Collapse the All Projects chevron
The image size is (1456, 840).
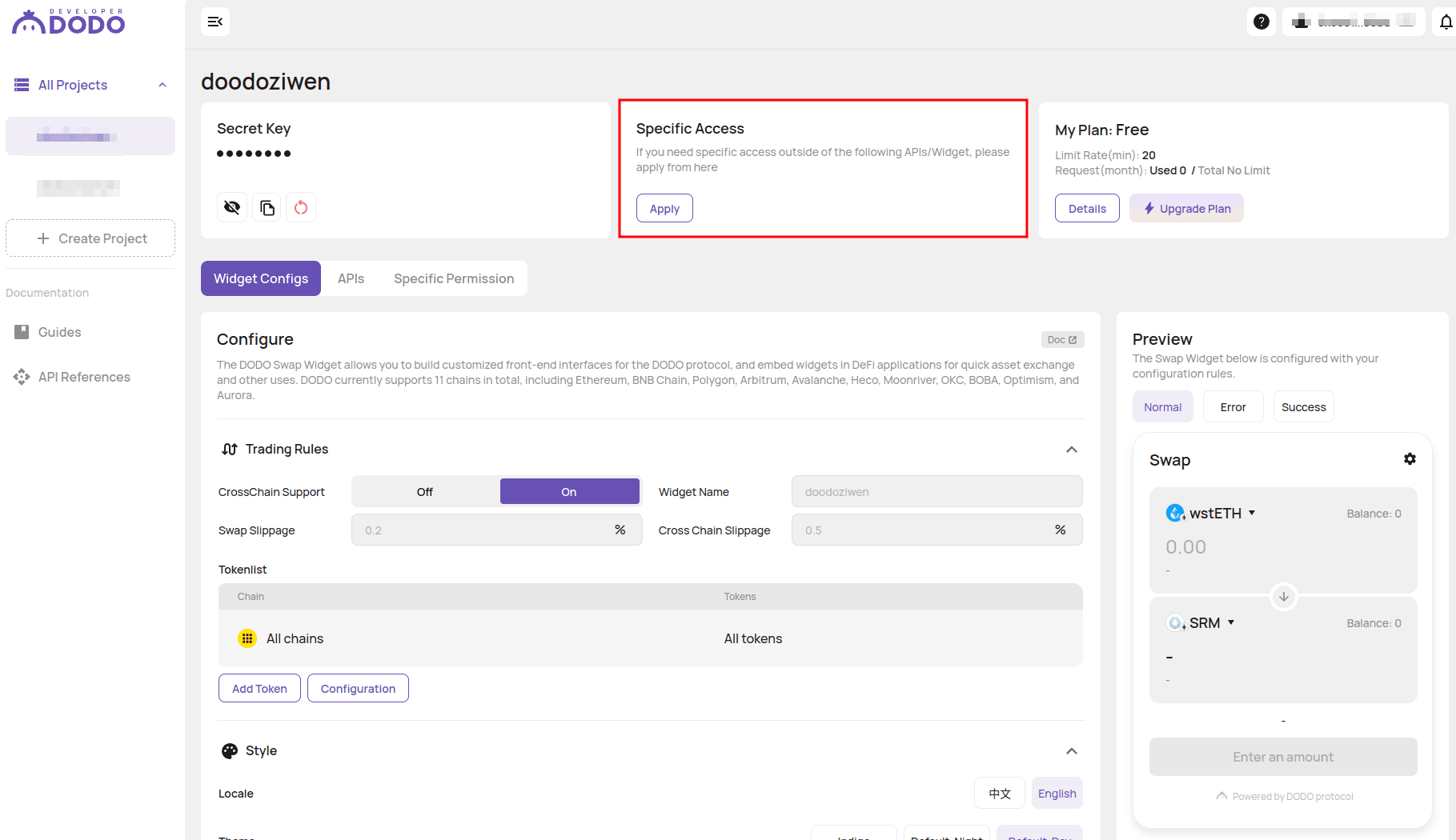(x=162, y=85)
